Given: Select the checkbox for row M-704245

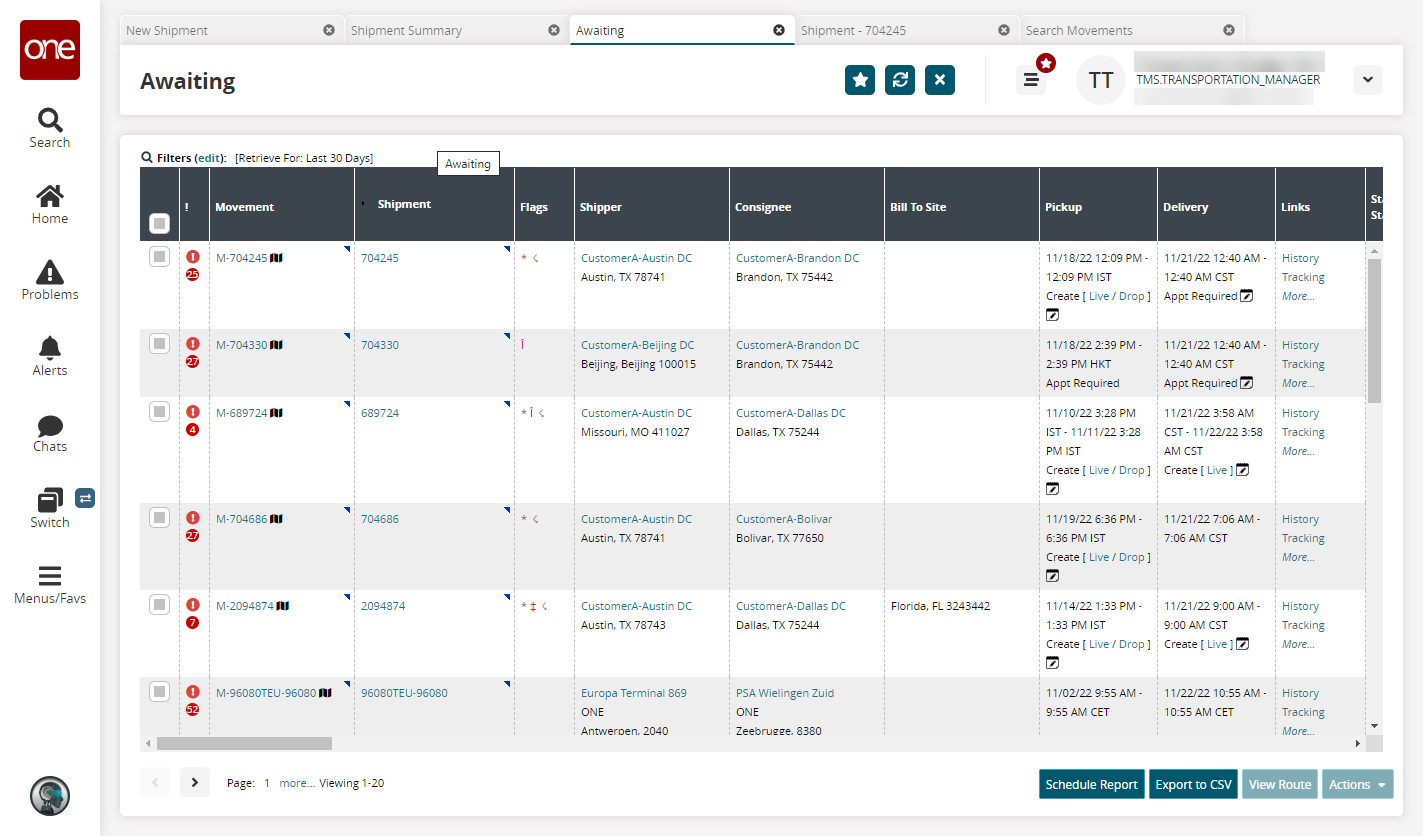Looking at the screenshot, I should pos(159,257).
